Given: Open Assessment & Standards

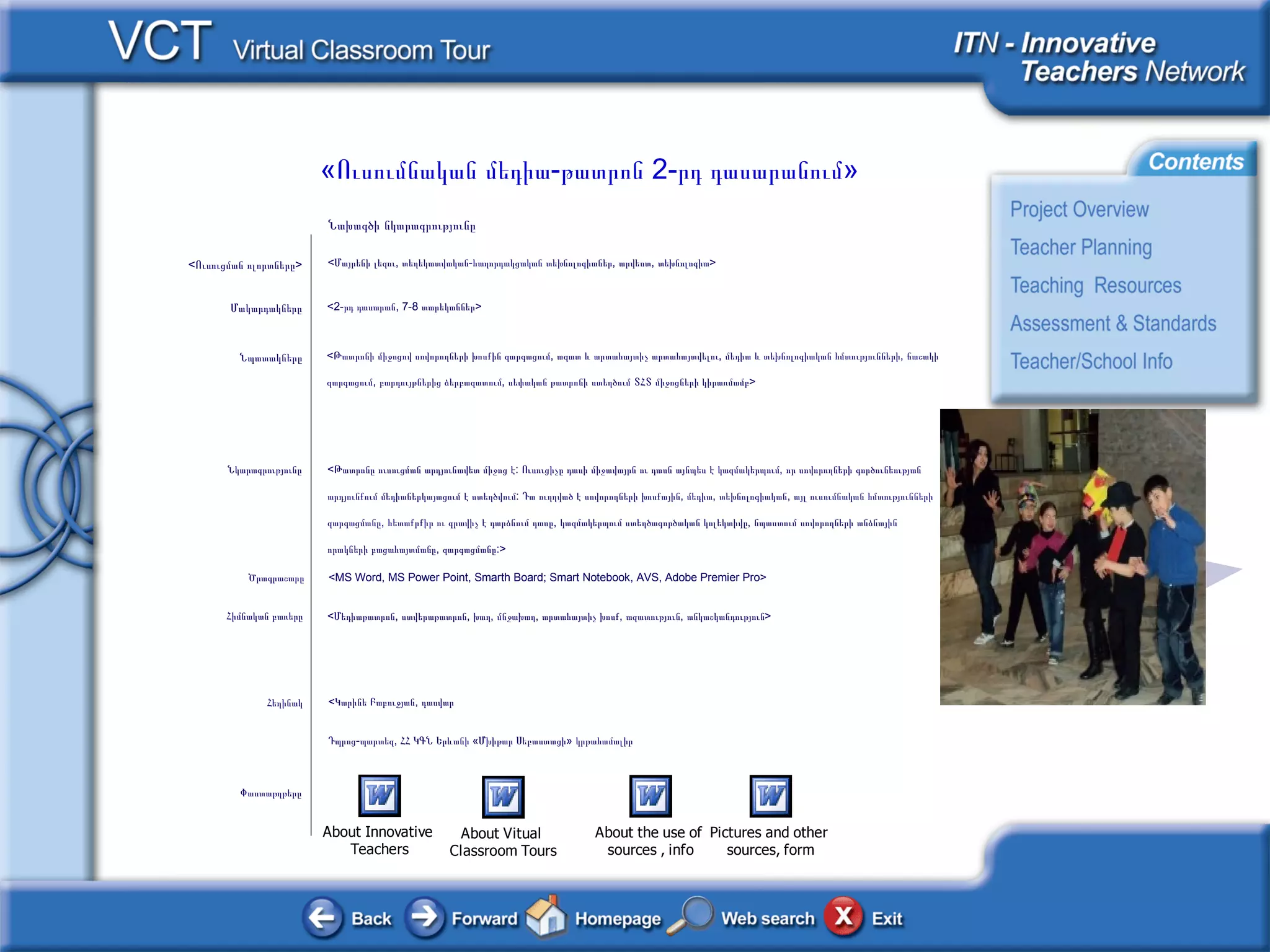Looking at the screenshot, I should [x=1113, y=324].
